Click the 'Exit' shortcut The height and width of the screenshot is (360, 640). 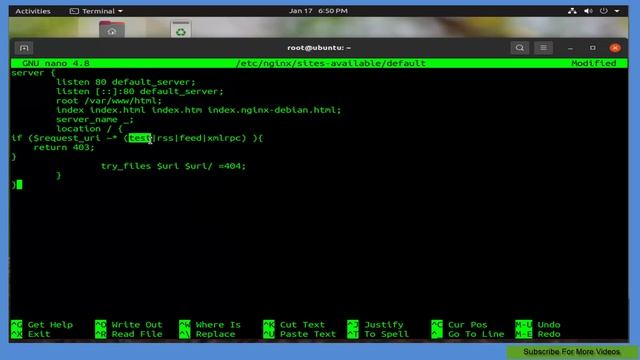click(31, 334)
